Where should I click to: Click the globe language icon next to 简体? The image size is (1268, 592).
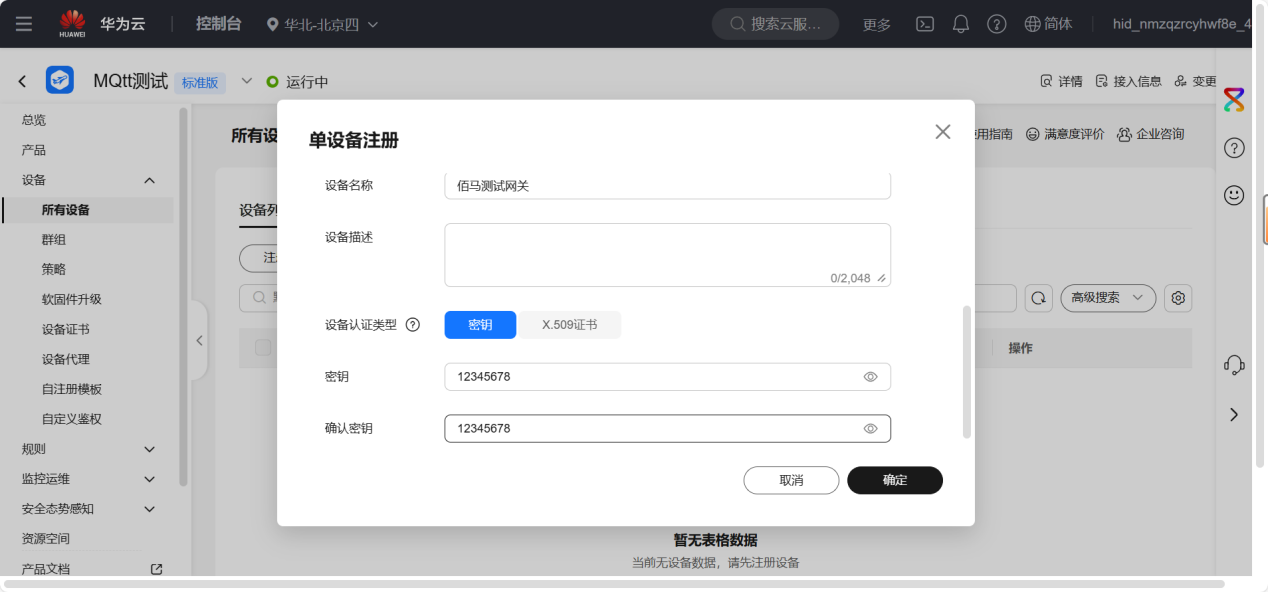tap(1030, 24)
